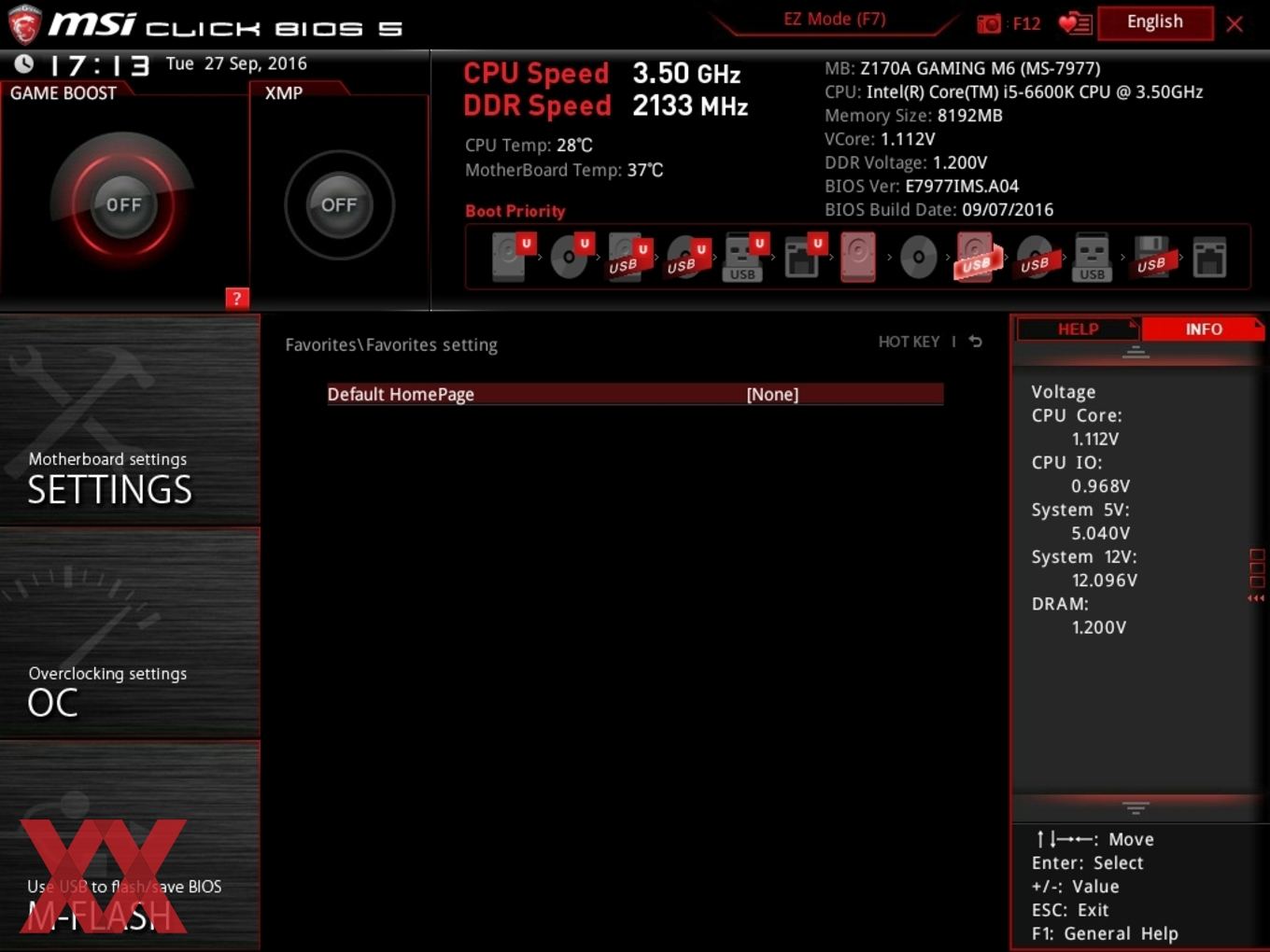Select the highlighted legacy hard disk boot icon

pos(858,257)
